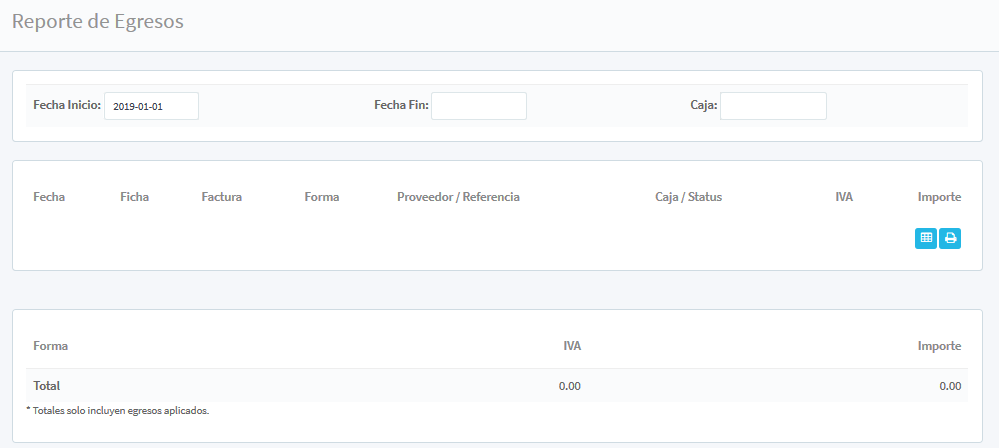Click the footnote about egresos aplicados

pyautogui.click(x=117, y=410)
